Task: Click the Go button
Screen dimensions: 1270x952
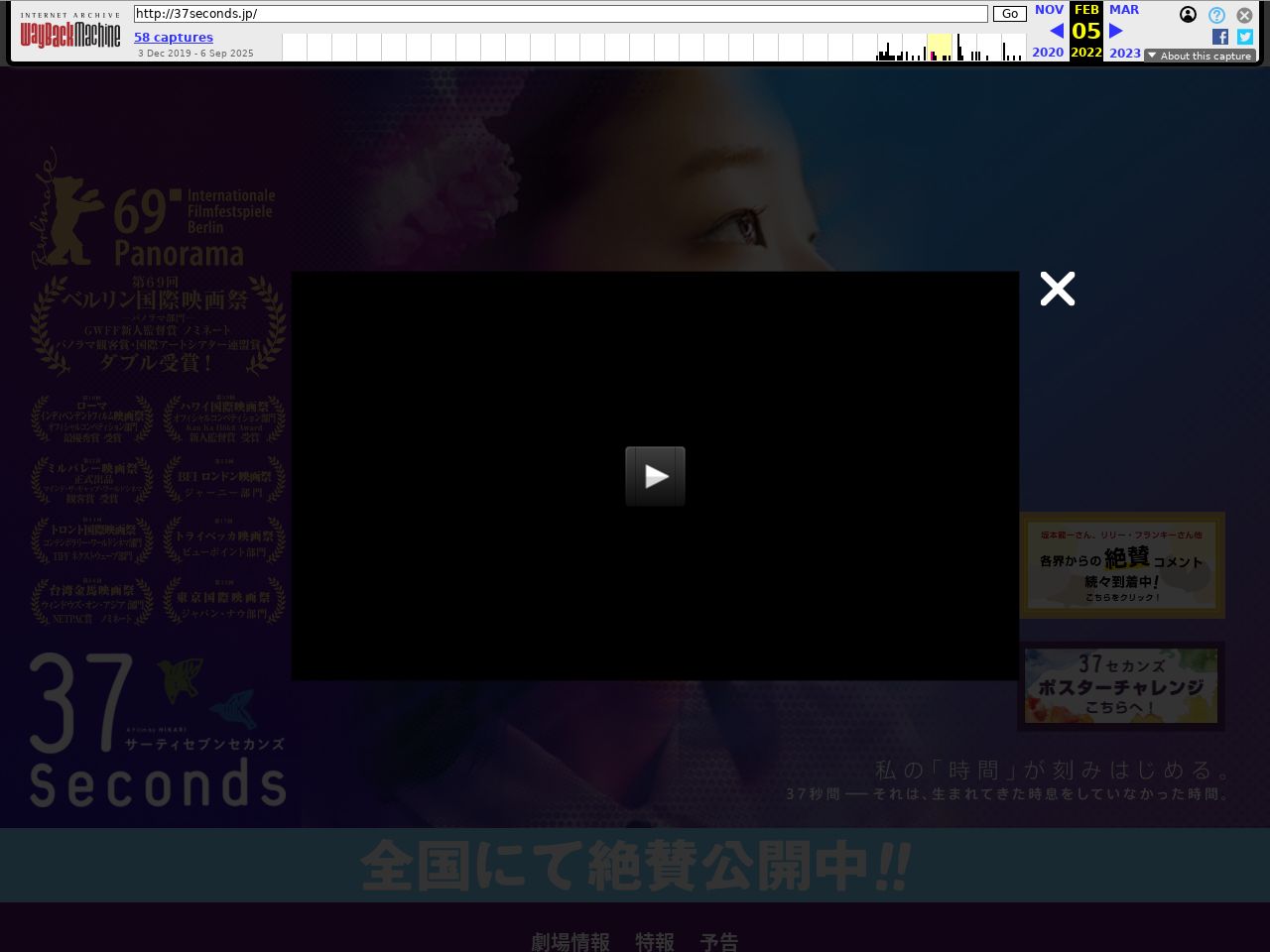Action: click(x=1009, y=14)
